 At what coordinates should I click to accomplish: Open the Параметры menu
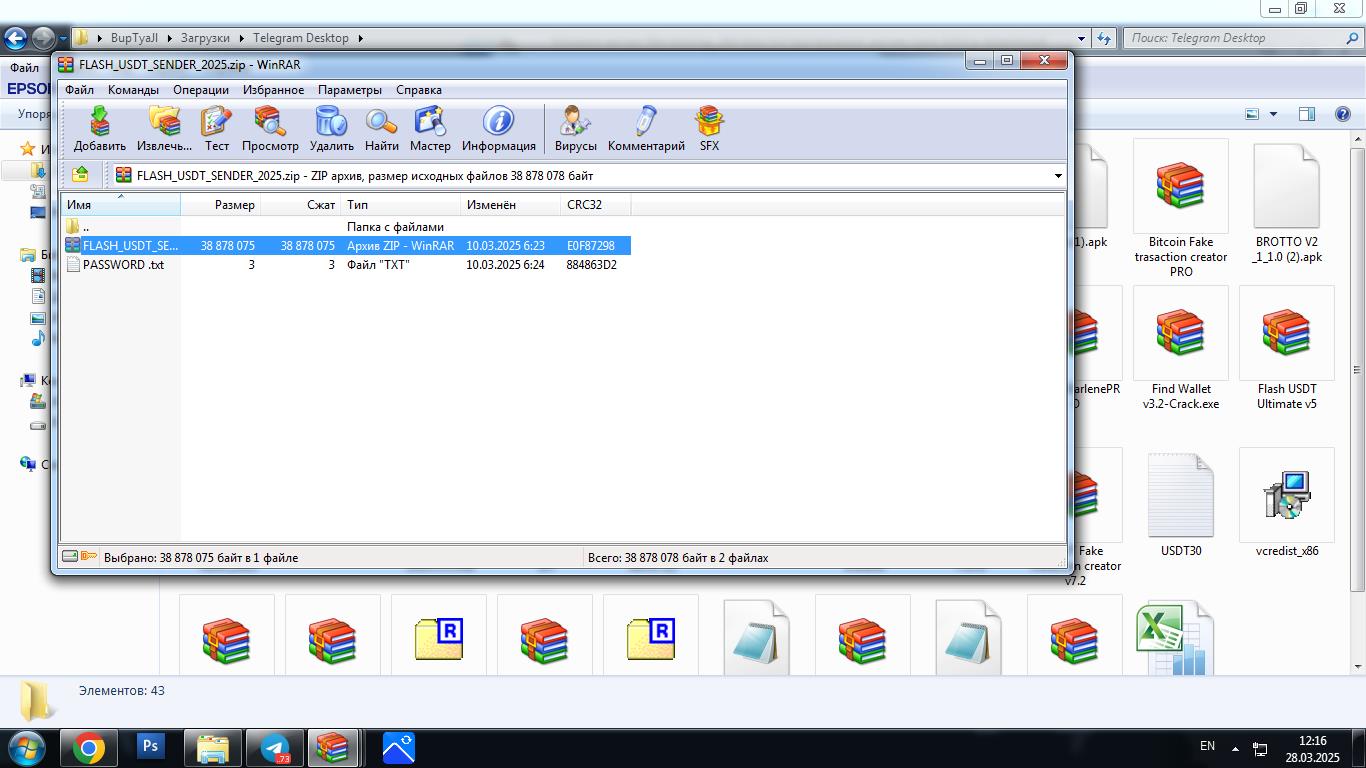pos(349,89)
